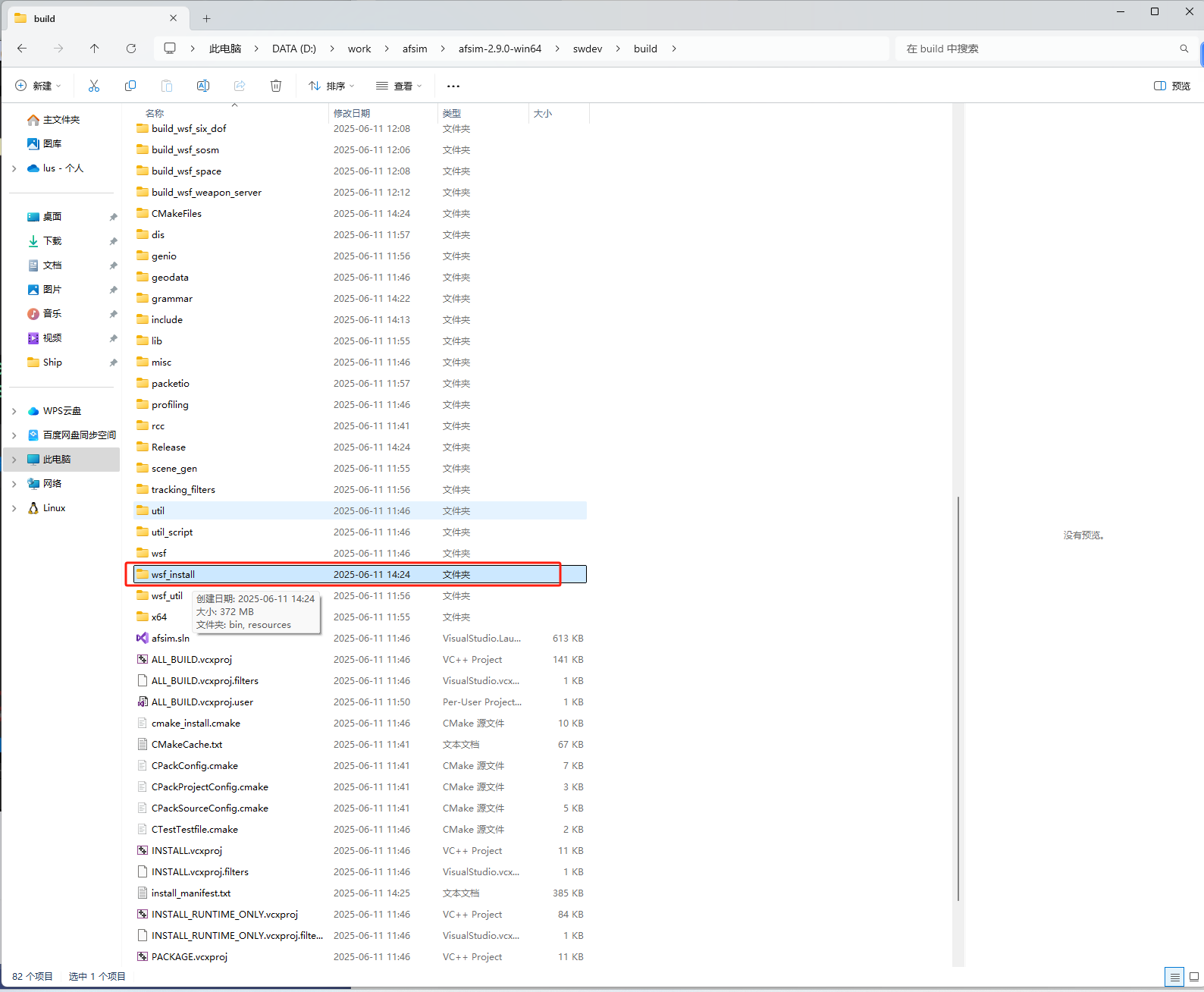Click the Back navigation arrow
Viewport: 1204px width, 992px height.
coord(22,49)
